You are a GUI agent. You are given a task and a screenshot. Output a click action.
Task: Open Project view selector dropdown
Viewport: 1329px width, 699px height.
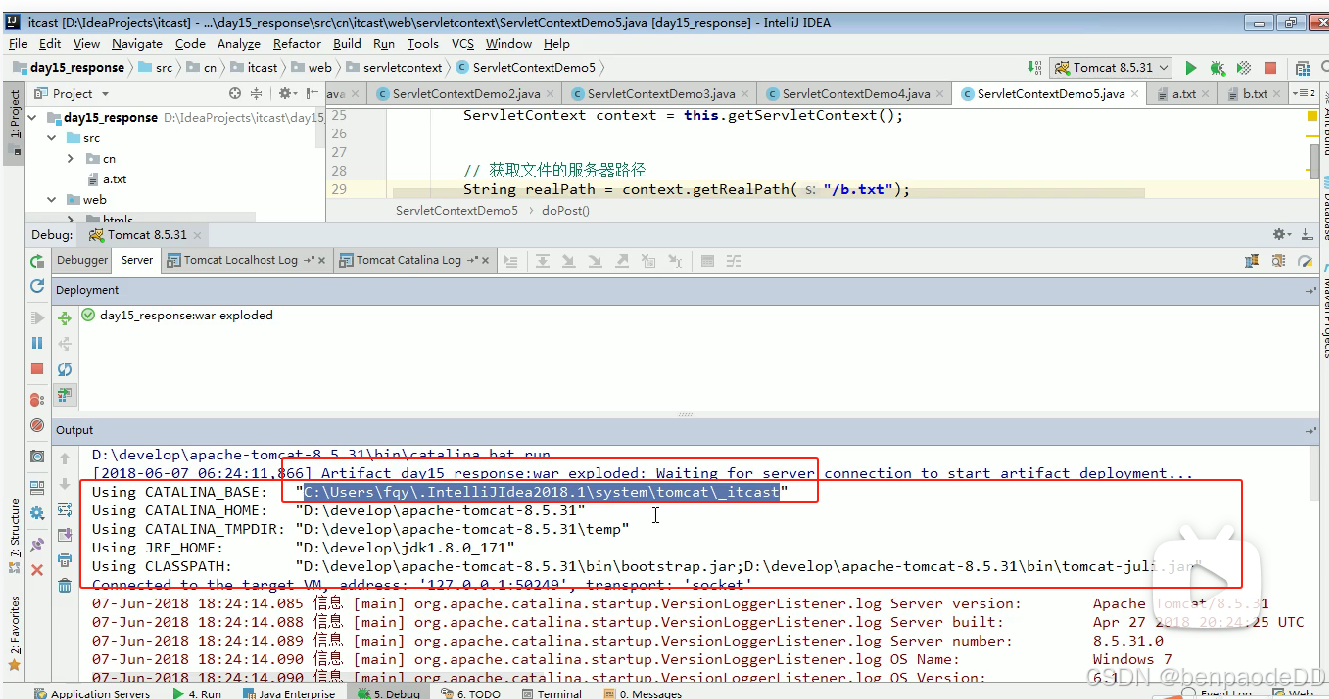pos(73,93)
